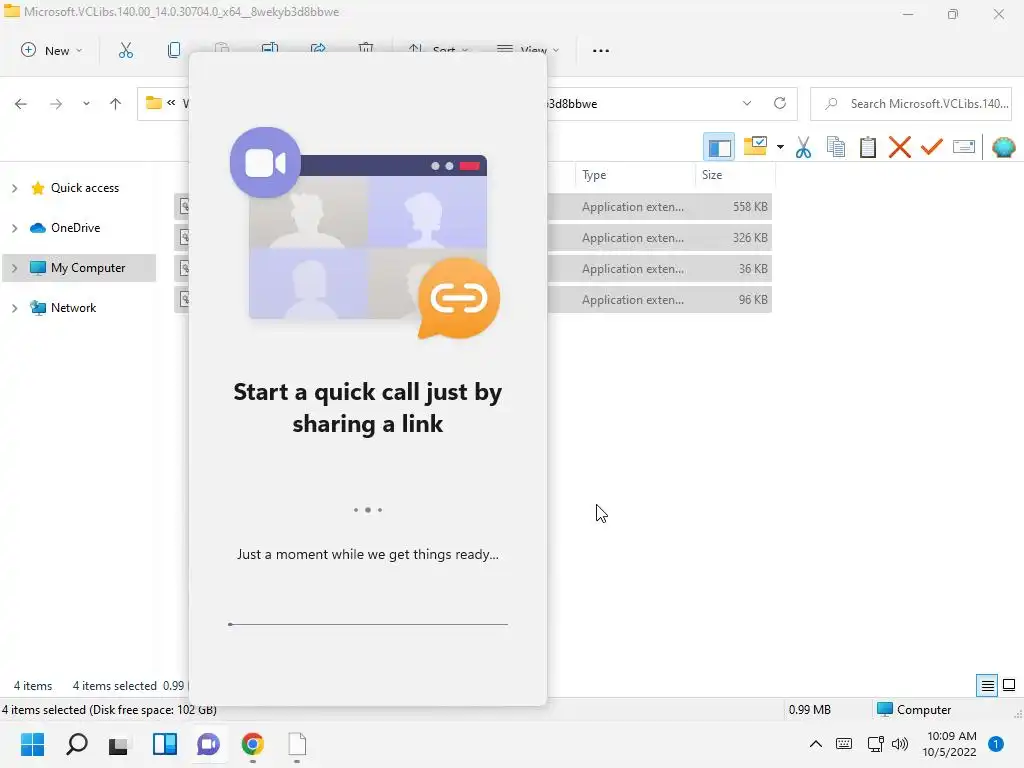Show hidden tray icons with the chevron
The width and height of the screenshot is (1024, 768).
[x=816, y=744]
